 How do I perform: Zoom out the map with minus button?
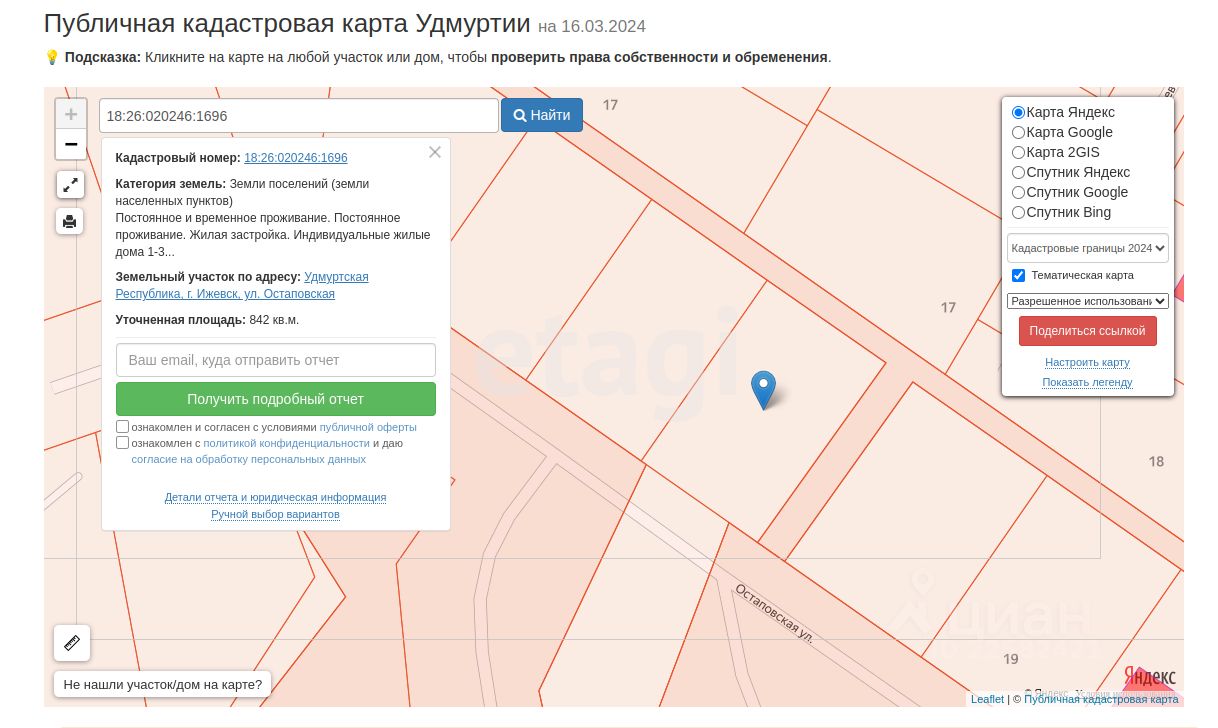tap(70, 145)
